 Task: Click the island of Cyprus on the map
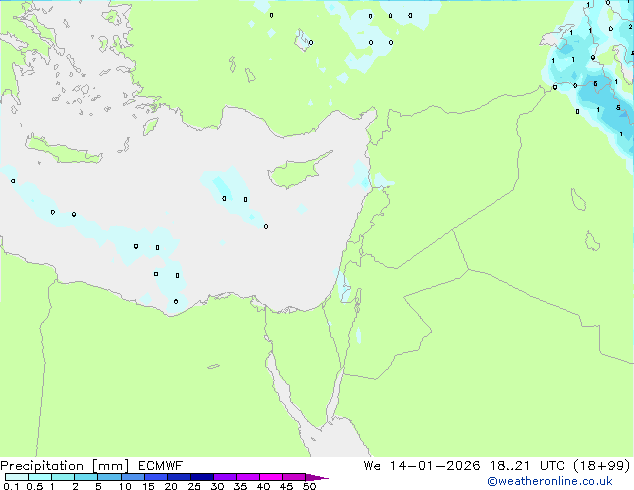[295, 172]
